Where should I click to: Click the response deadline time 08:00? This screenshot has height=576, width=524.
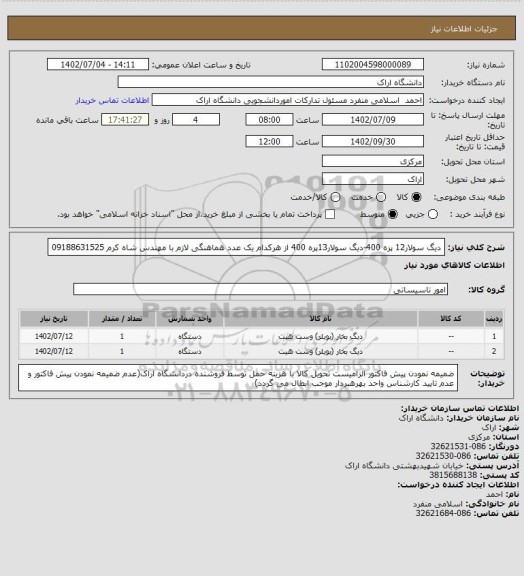tap(269, 120)
